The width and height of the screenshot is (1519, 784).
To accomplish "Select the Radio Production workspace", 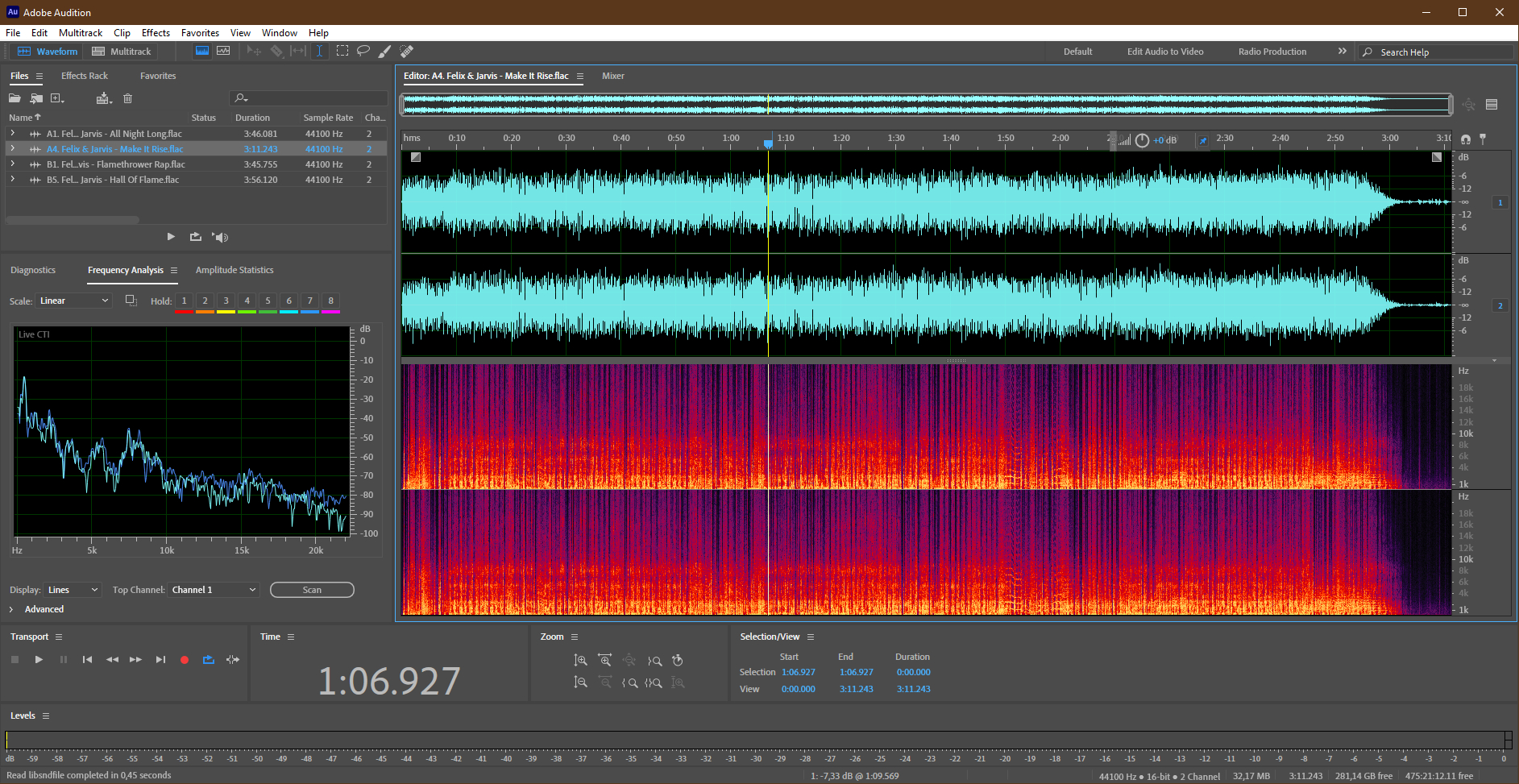I will click(x=1272, y=52).
